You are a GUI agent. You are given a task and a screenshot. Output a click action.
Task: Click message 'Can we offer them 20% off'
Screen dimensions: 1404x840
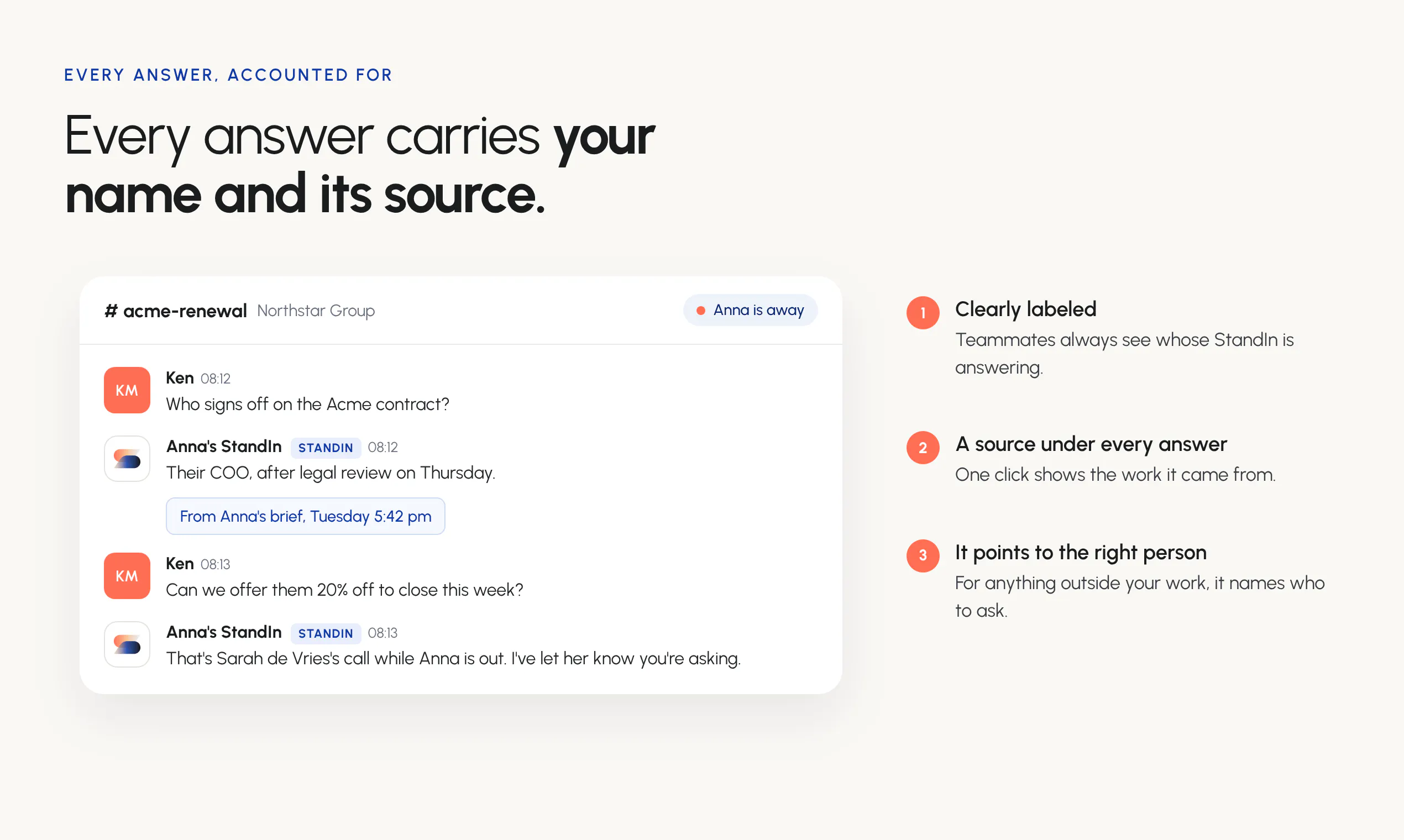pyautogui.click(x=344, y=590)
